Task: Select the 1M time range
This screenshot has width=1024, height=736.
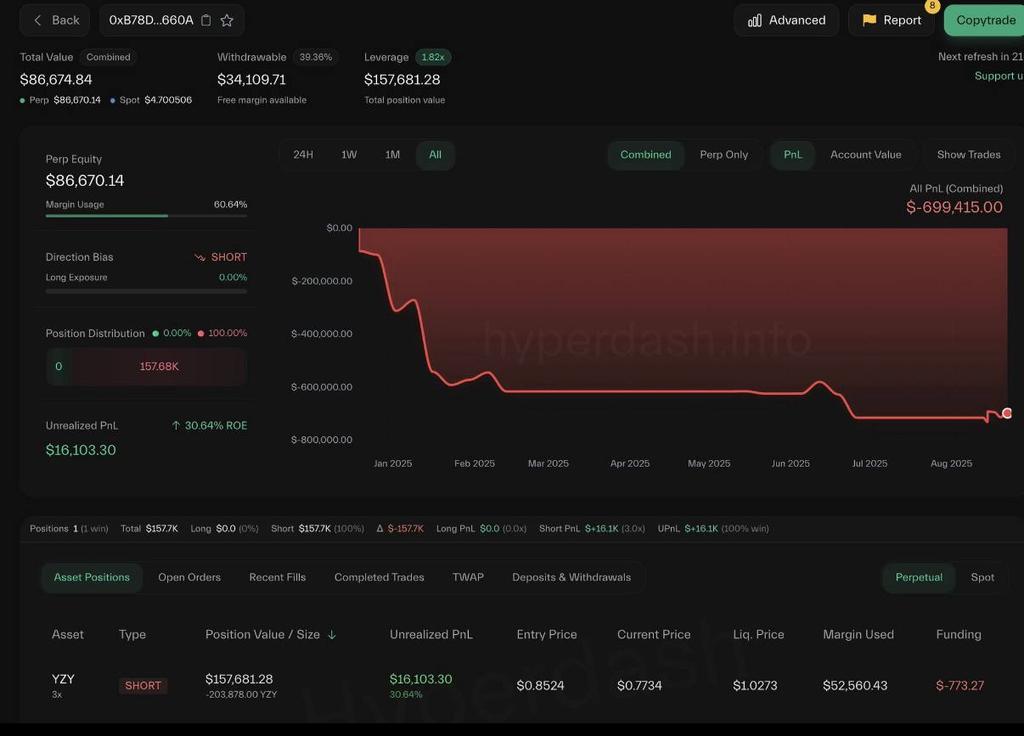Action: click(392, 155)
